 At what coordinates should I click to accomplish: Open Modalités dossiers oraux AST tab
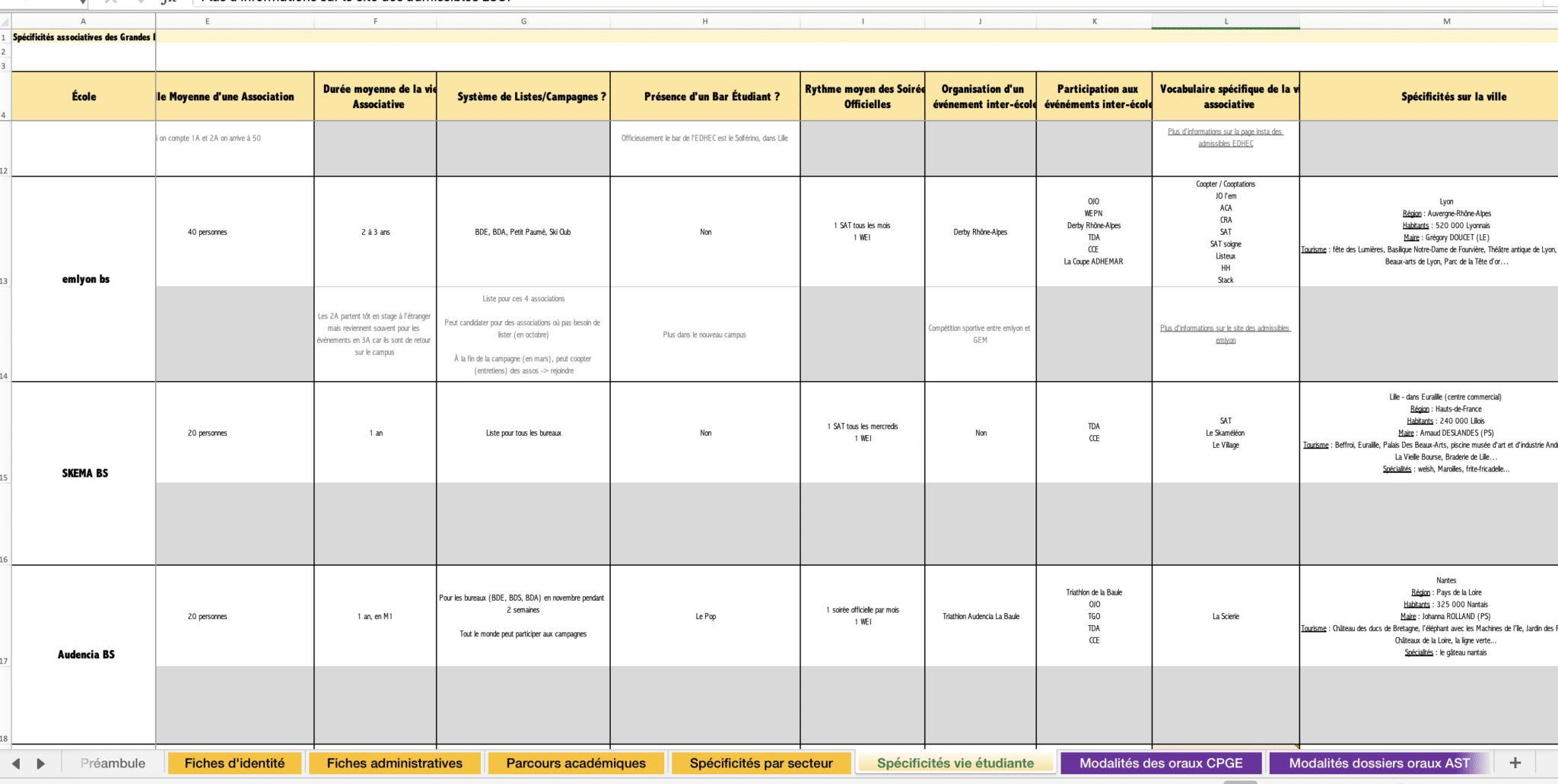click(x=1379, y=763)
